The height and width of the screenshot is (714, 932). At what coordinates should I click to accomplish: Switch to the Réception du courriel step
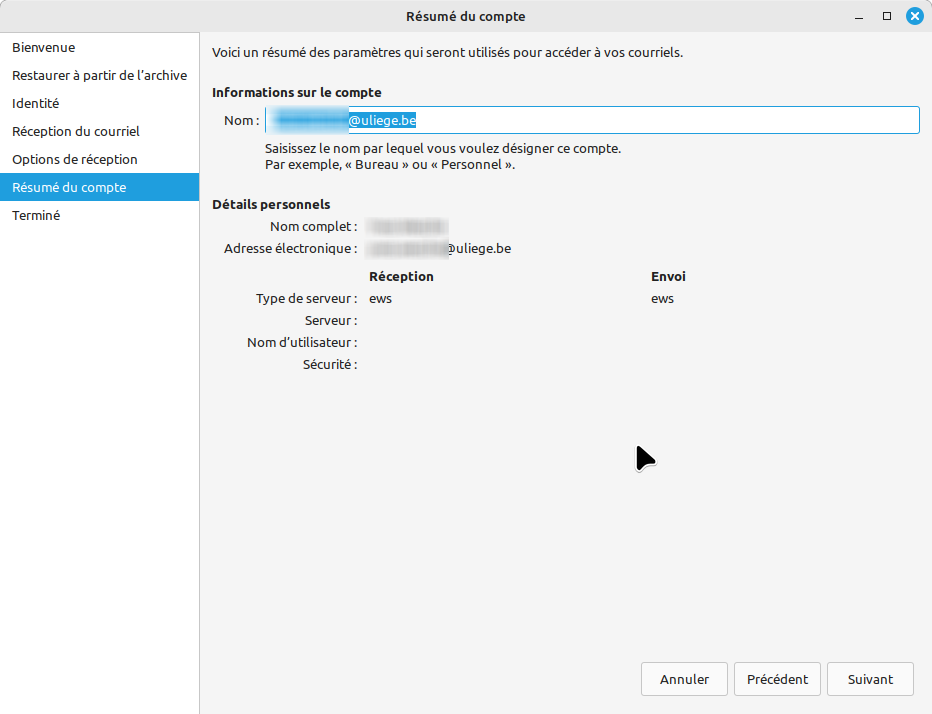(76, 131)
